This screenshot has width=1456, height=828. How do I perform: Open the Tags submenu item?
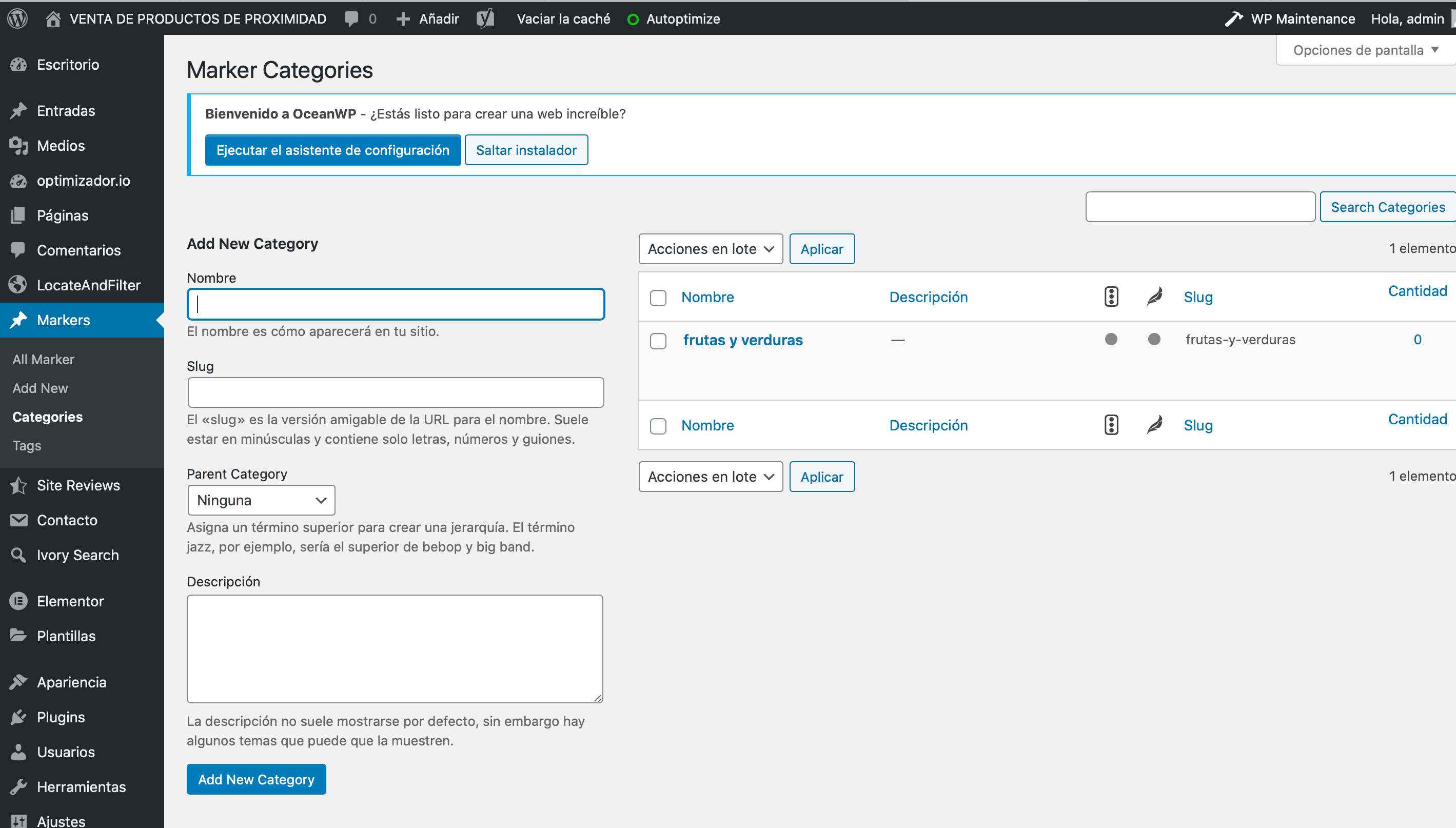click(27, 445)
